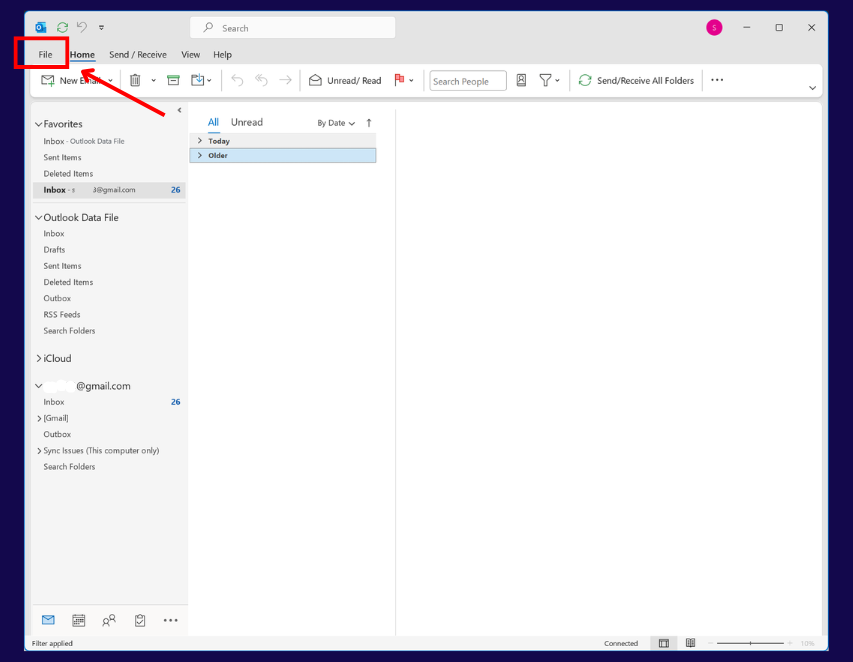Expand the Today message group
The width and height of the screenshot is (853, 662).
pyautogui.click(x=200, y=141)
